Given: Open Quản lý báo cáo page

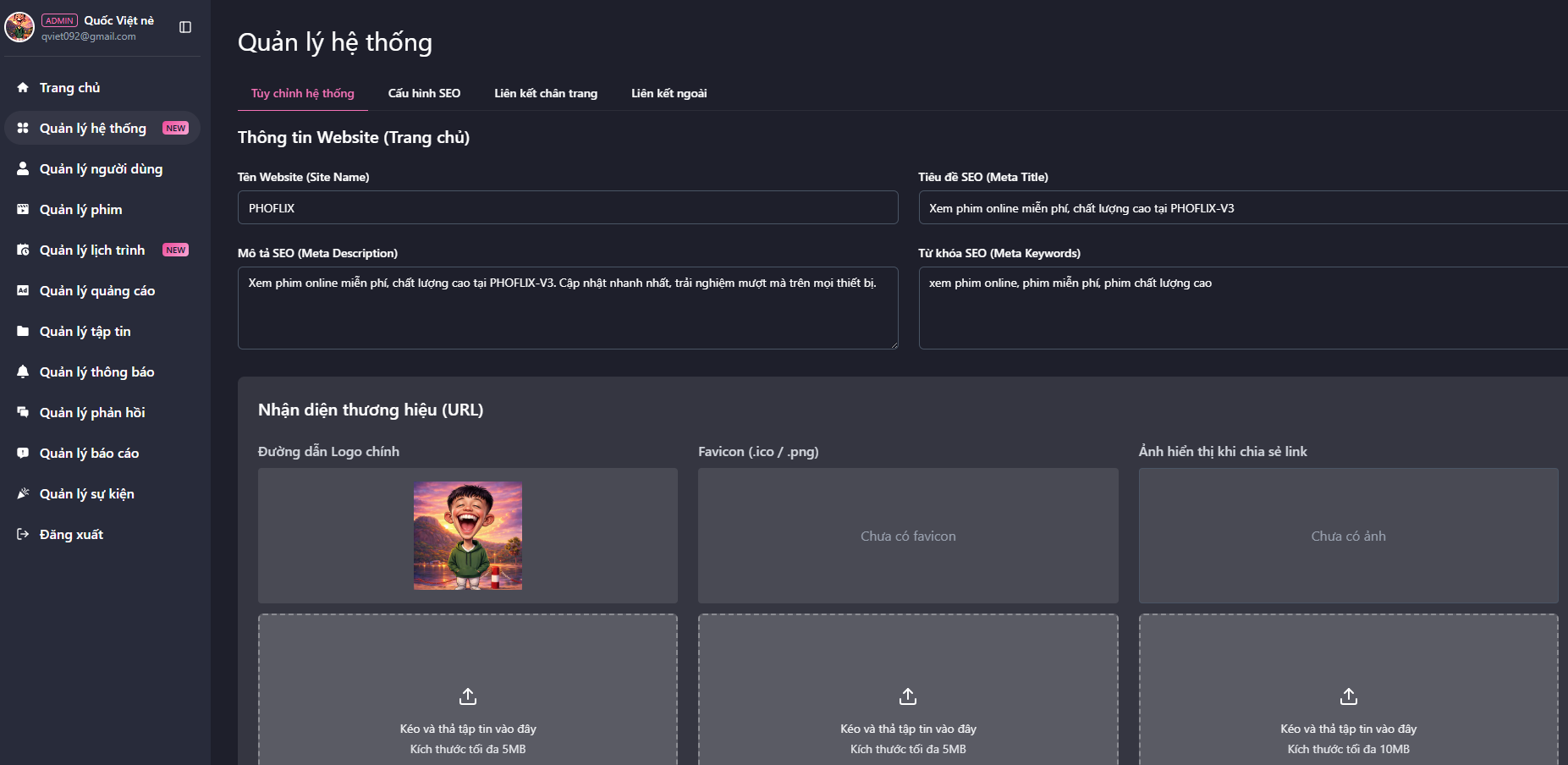Looking at the screenshot, I should coord(102,453).
